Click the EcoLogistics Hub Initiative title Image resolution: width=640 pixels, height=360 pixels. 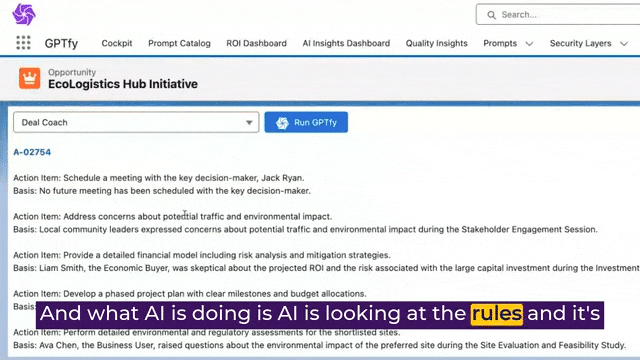click(x=123, y=84)
